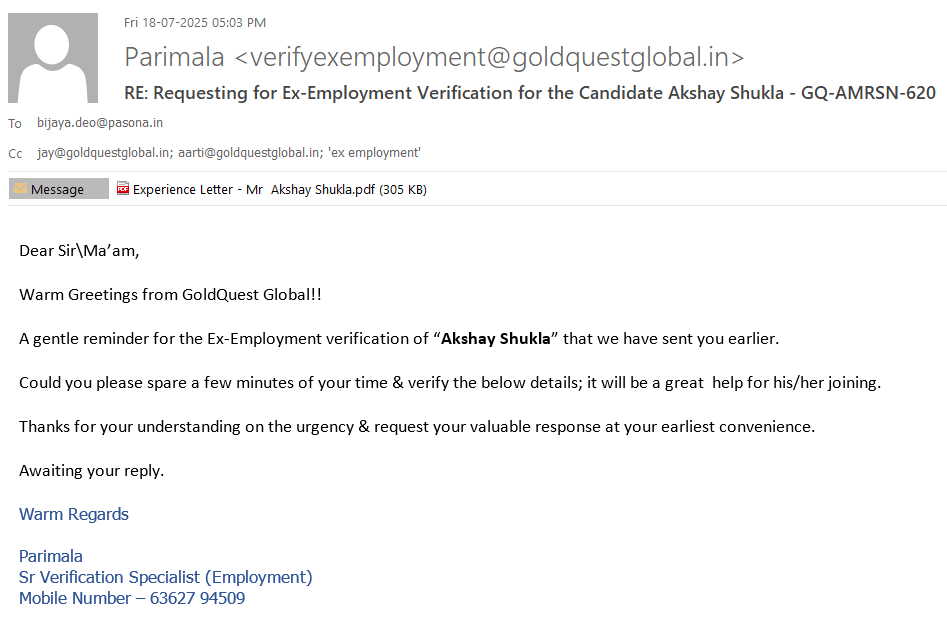The image size is (947, 620).
Task: Select the 'ex employment' Cc recipient
Action: 374,153
